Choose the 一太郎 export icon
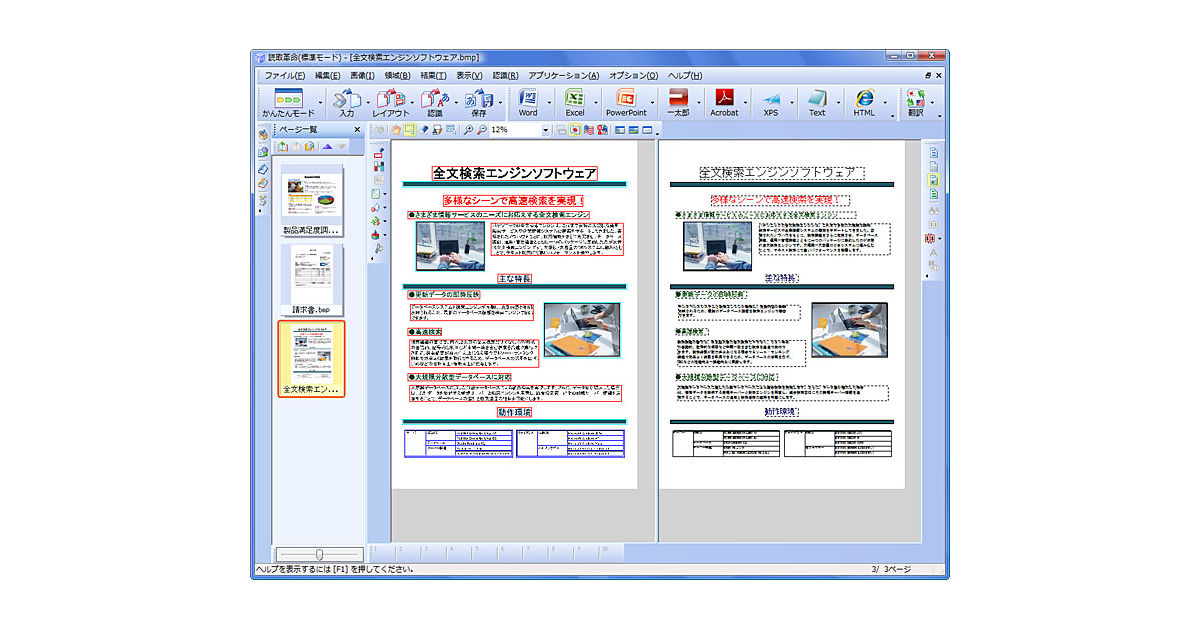Viewport: 1200px width, 630px height. (x=677, y=102)
